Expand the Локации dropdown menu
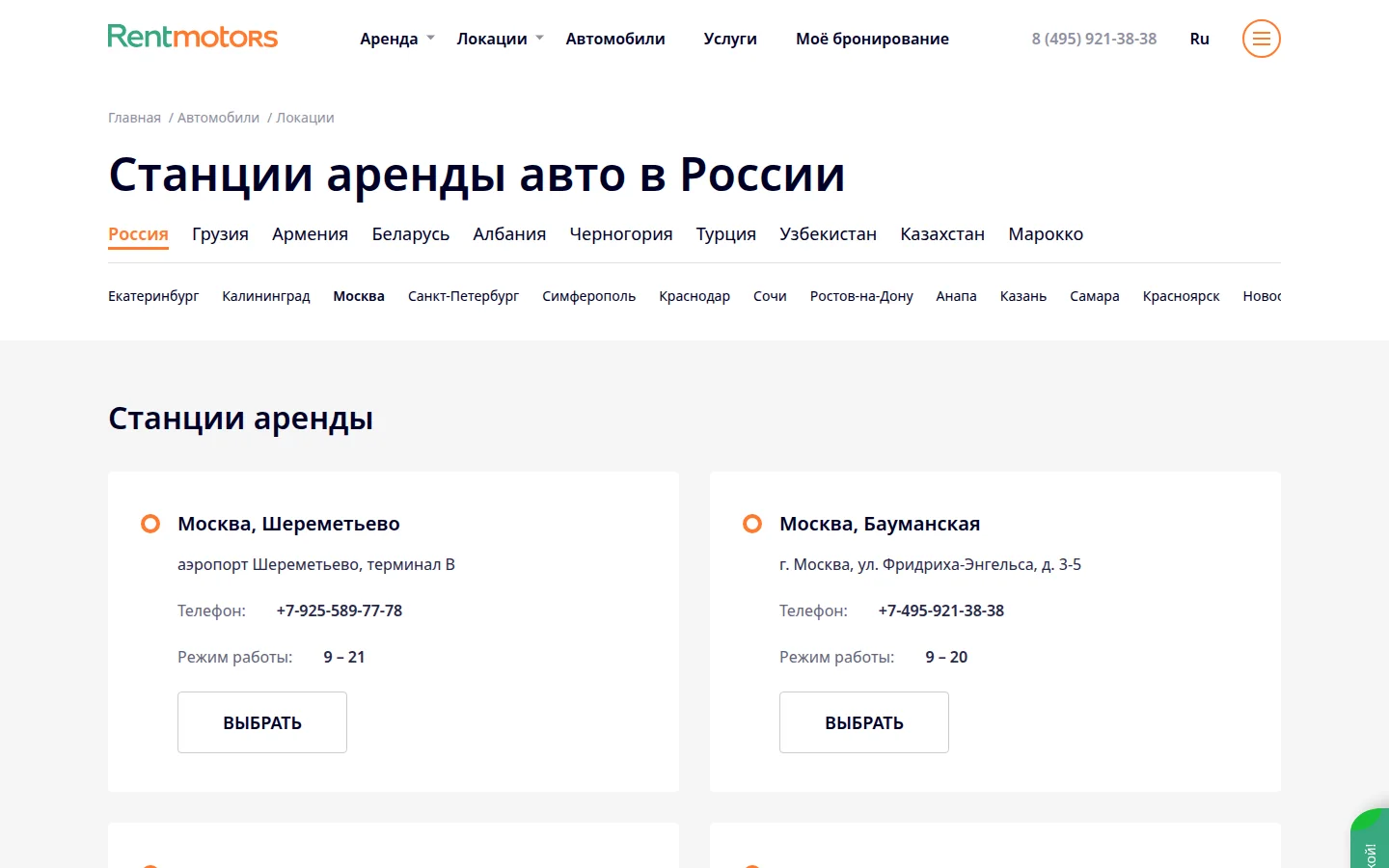Image resolution: width=1389 pixels, height=868 pixels. click(500, 39)
